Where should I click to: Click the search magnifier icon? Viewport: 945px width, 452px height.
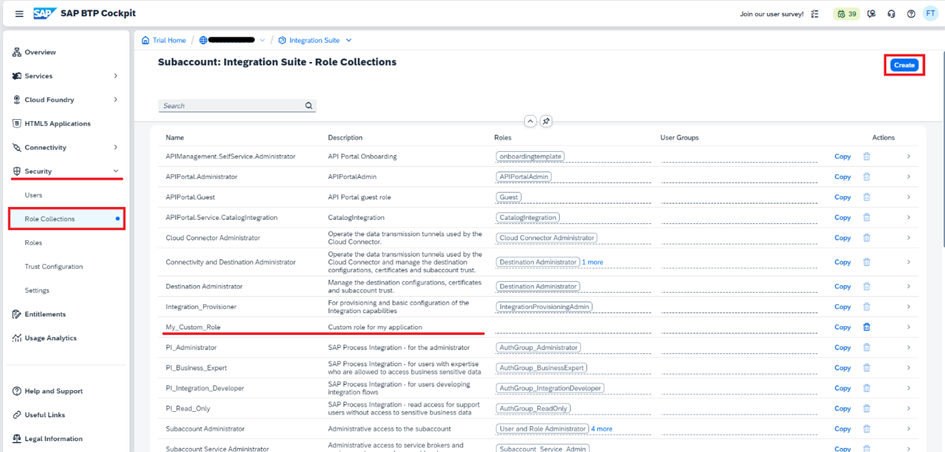[309, 105]
